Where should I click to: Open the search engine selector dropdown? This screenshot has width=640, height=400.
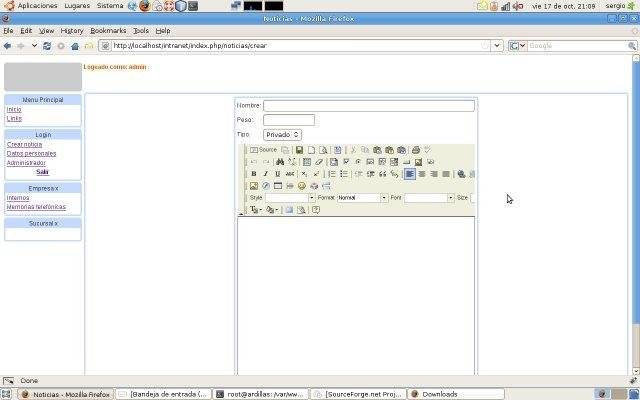coord(517,46)
